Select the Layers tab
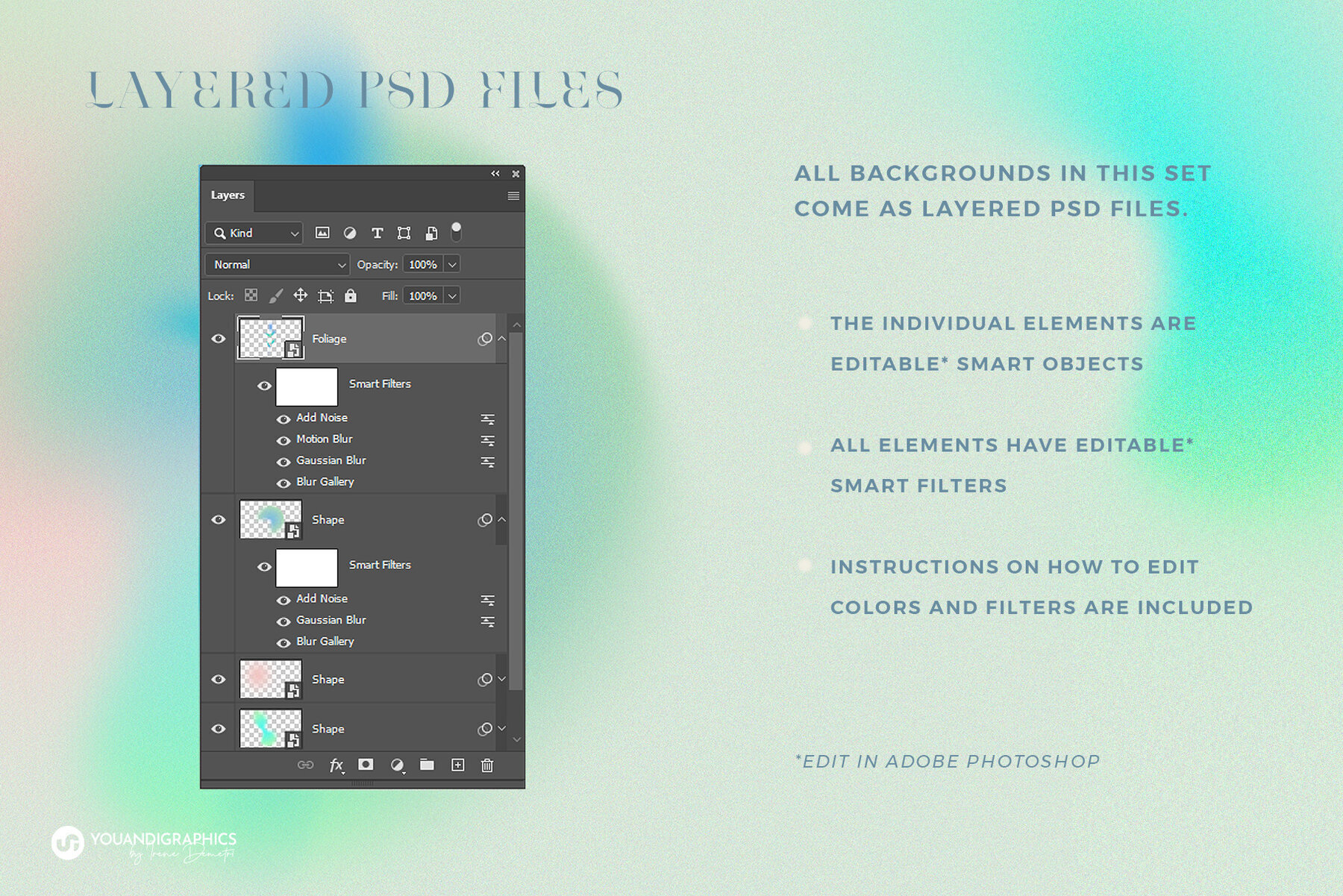This screenshot has height=896, width=1343. point(227,195)
